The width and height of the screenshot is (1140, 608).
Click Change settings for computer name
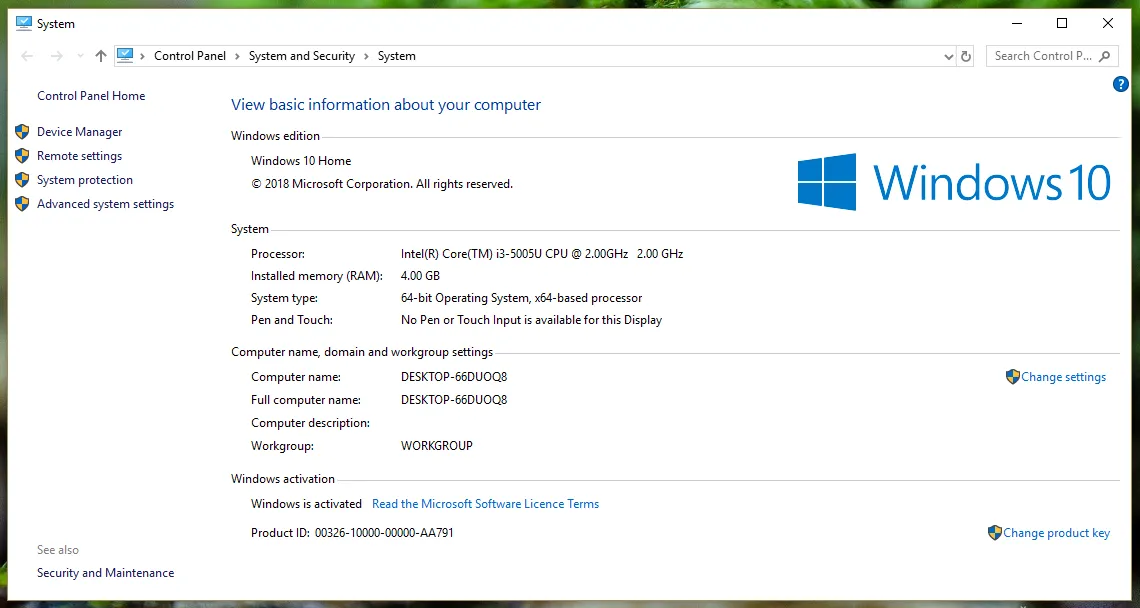[x=1063, y=377]
